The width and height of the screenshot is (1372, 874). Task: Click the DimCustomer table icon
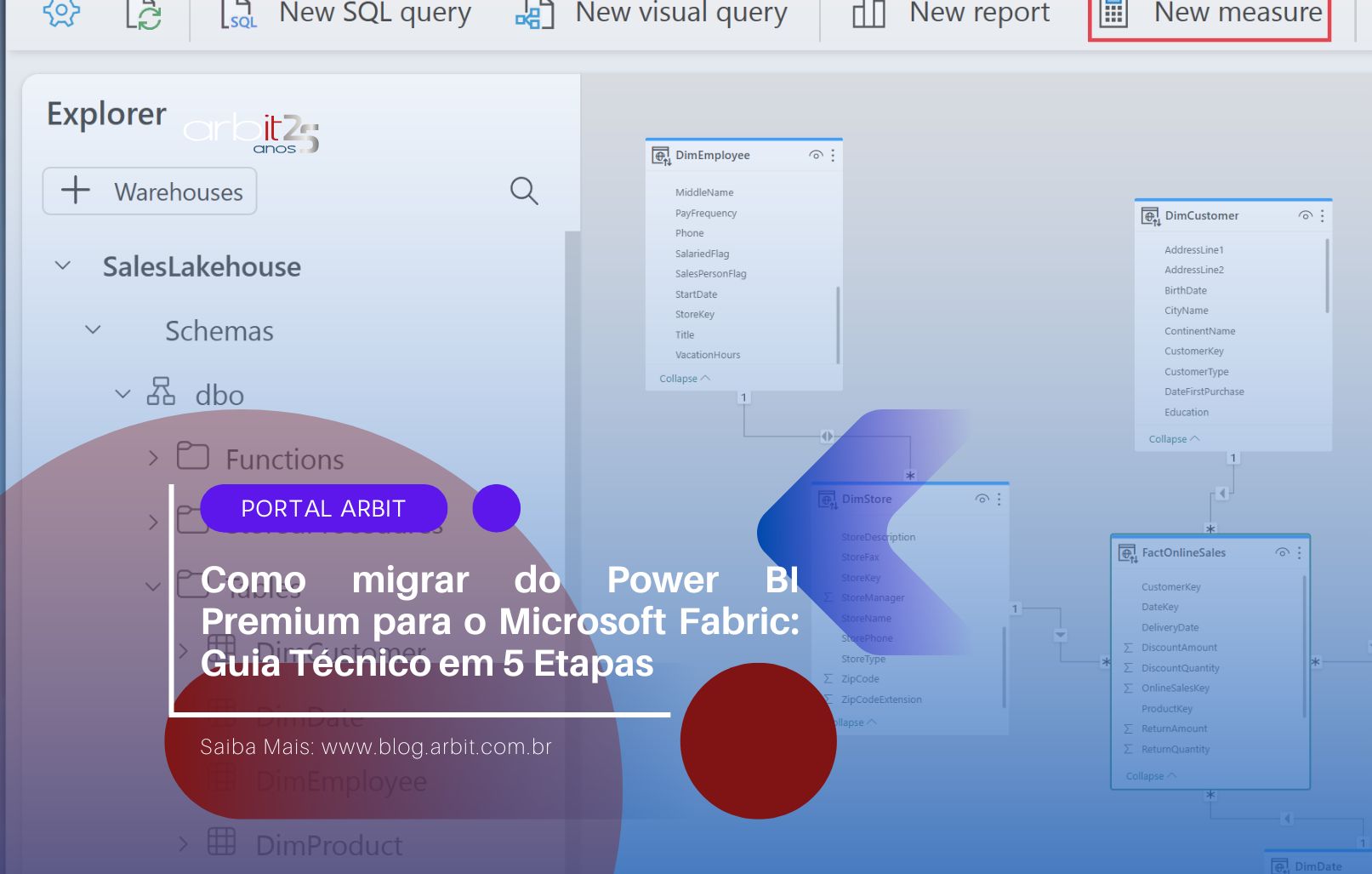pyautogui.click(x=1150, y=216)
